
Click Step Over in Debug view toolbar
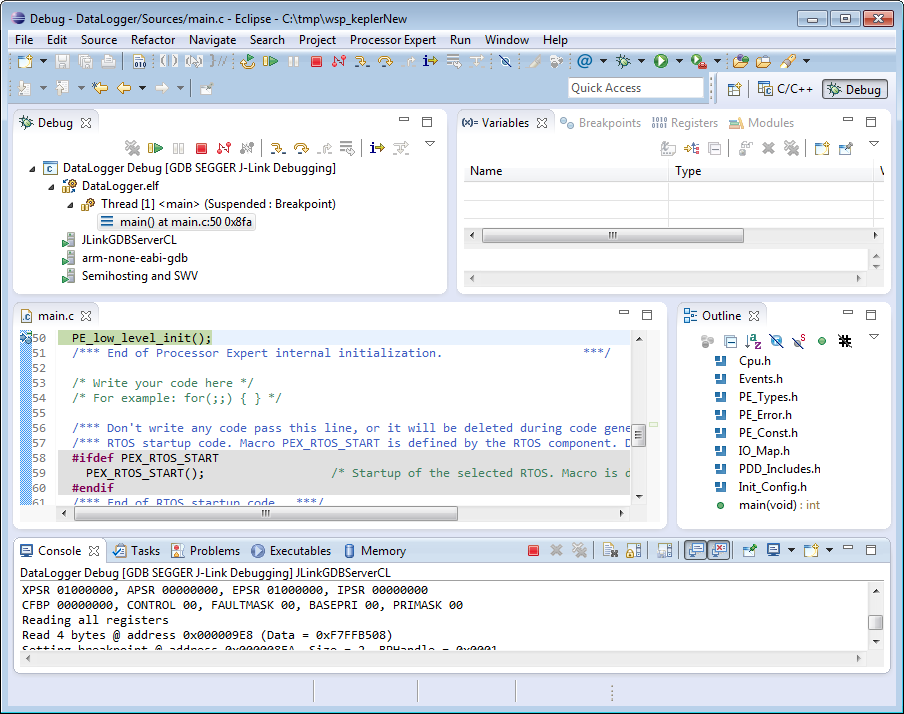pyautogui.click(x=299, y=148)
